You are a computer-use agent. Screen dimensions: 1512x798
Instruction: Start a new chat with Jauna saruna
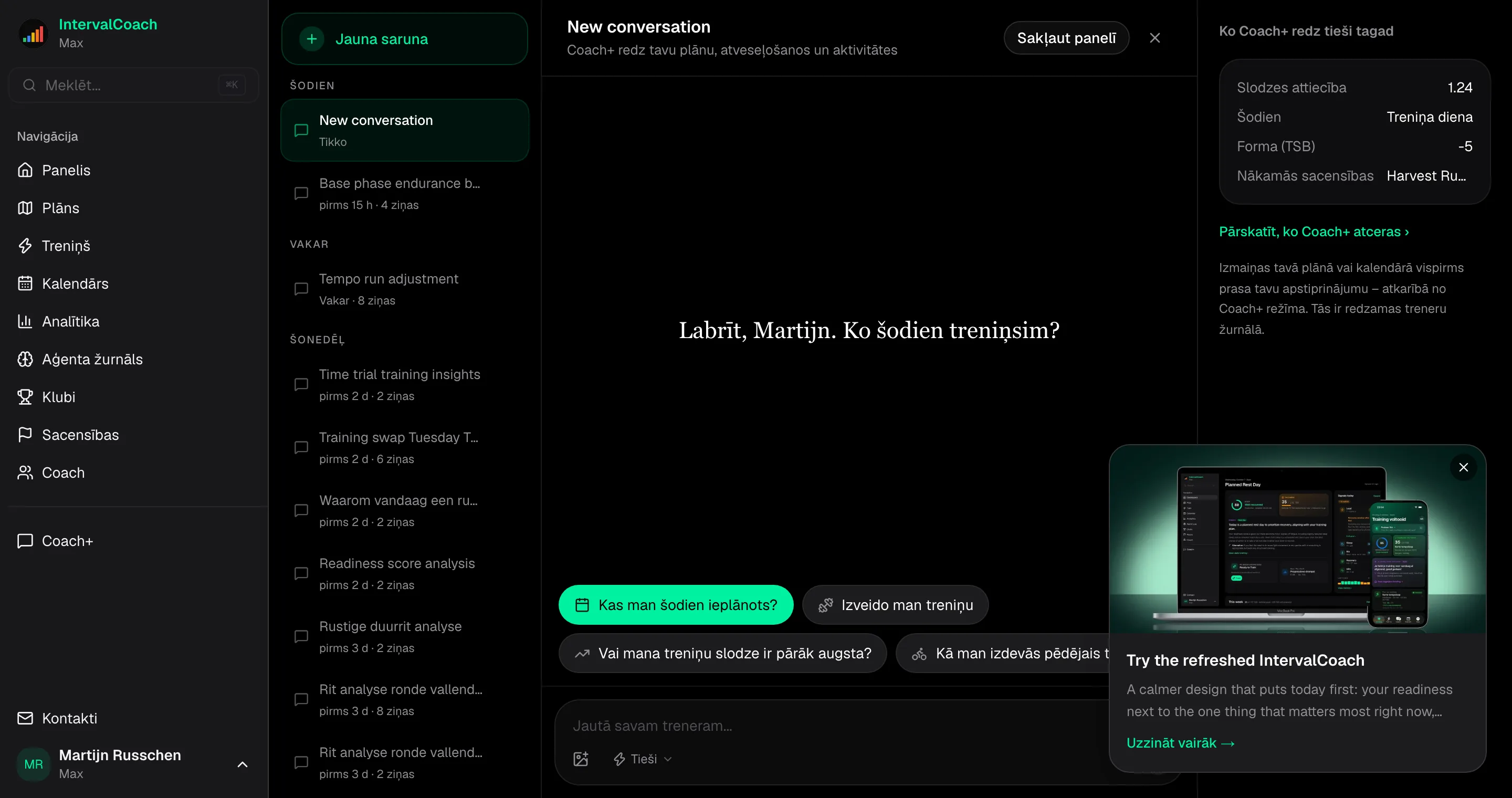404,39
